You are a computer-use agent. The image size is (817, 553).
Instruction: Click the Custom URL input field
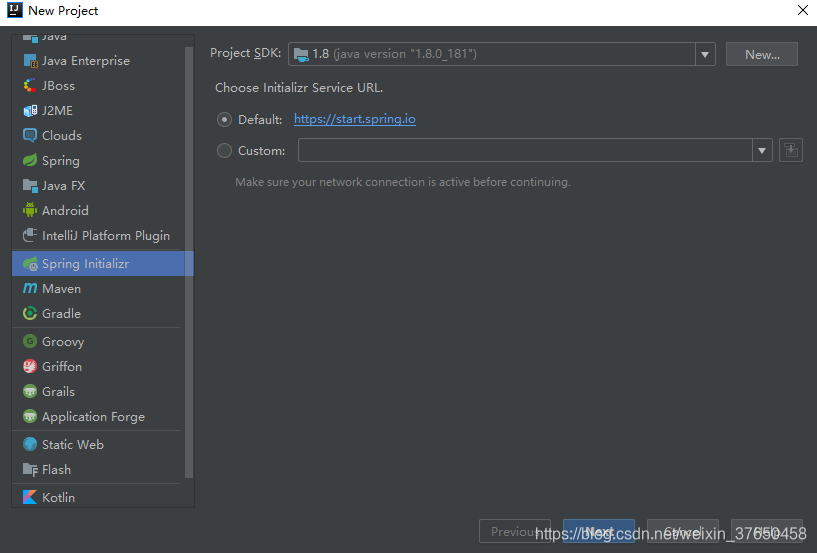pyautogui.click(x=525, y=150)
